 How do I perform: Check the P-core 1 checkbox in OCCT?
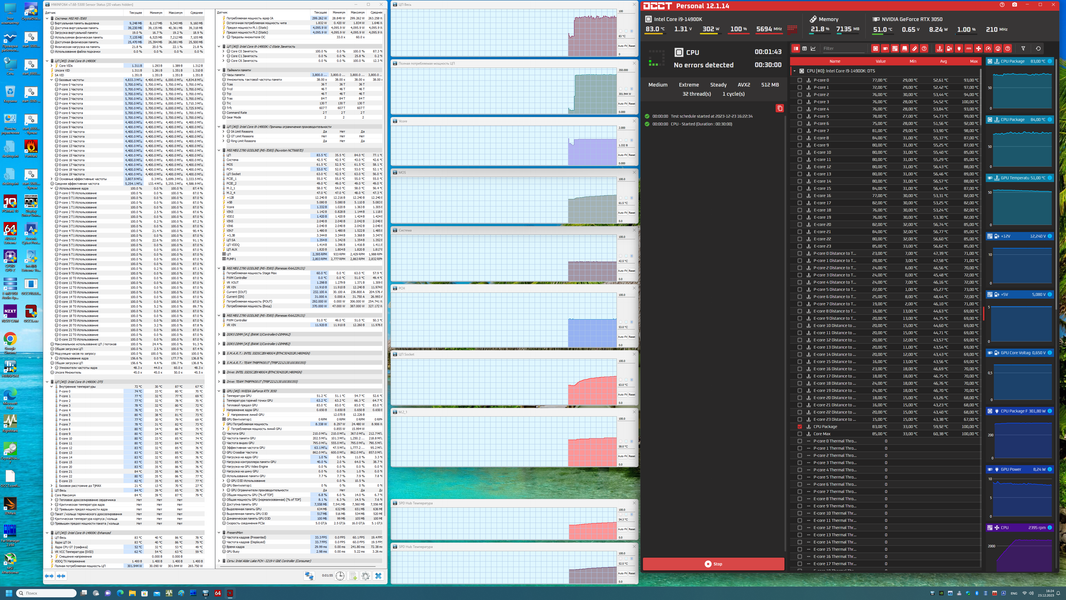point(800,88)
